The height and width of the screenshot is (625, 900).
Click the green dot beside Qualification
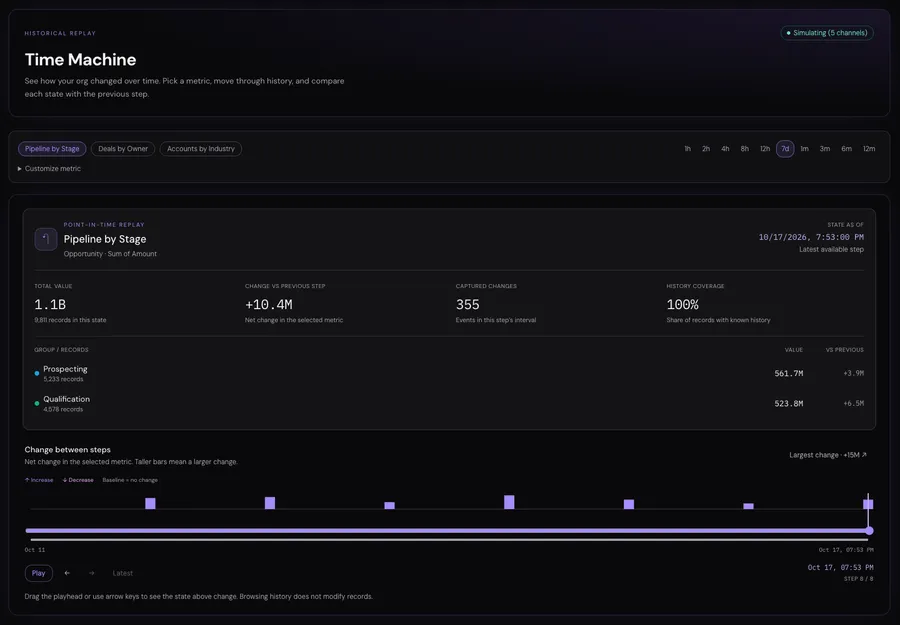(x=37, y=403)
